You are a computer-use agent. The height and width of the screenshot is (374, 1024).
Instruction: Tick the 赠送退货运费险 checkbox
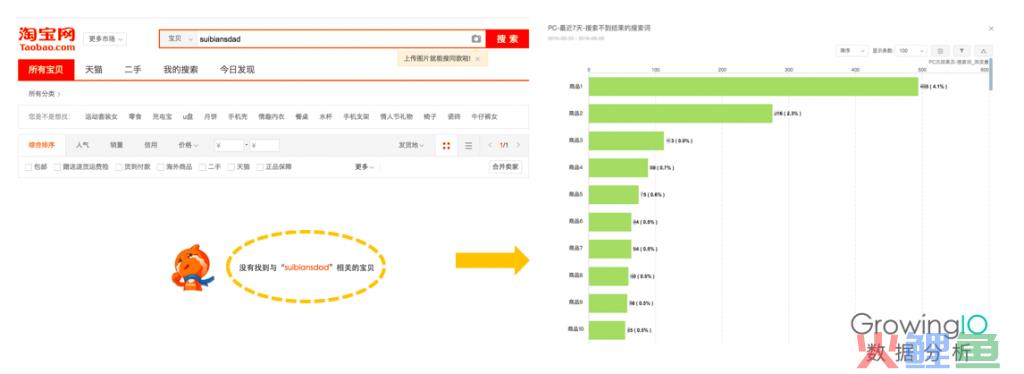[57, 167]
